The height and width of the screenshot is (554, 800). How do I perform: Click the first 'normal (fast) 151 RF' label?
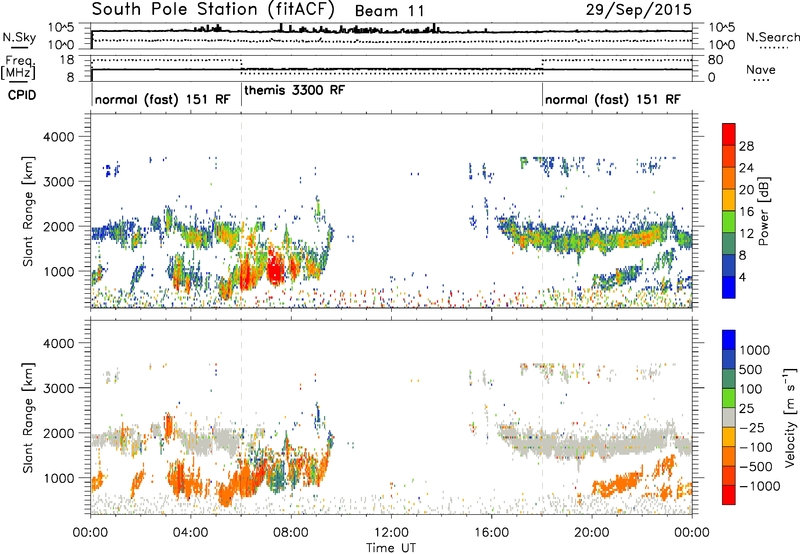162,99
